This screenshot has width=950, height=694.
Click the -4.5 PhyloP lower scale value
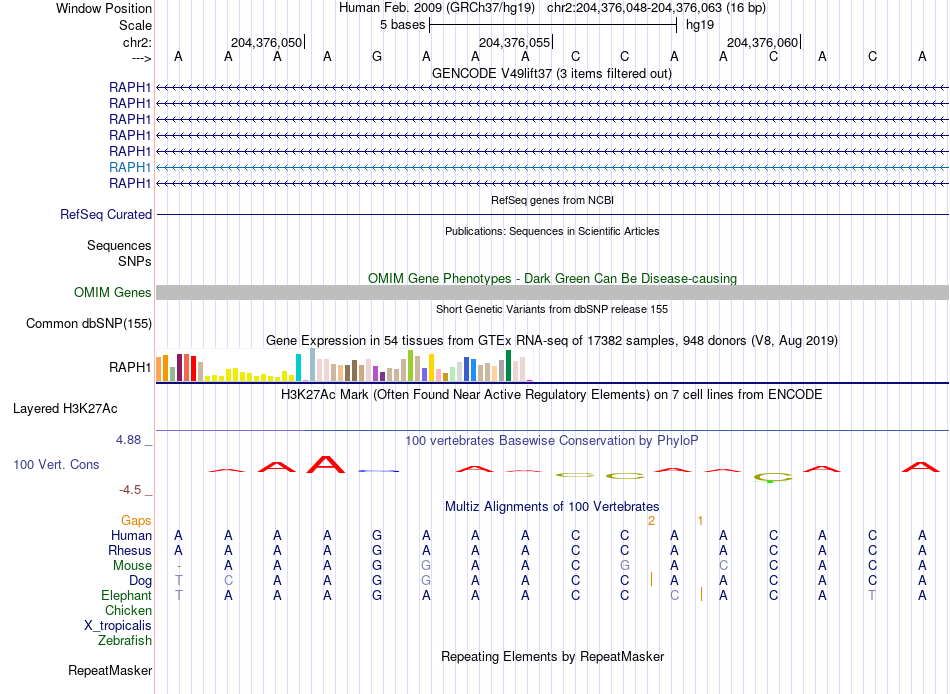pos(130,490)
